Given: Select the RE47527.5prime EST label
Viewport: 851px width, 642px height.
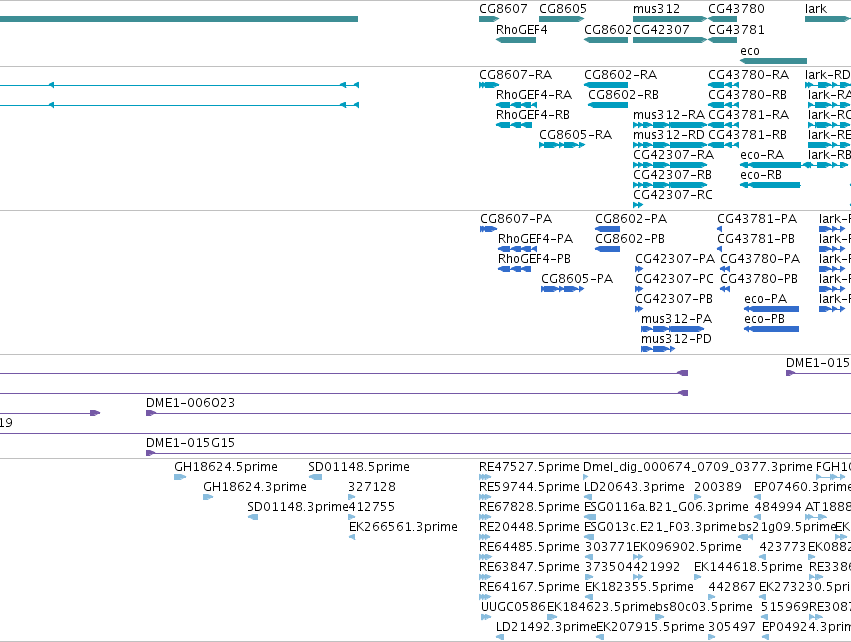Looking at the screenshot, I should 529,467.
